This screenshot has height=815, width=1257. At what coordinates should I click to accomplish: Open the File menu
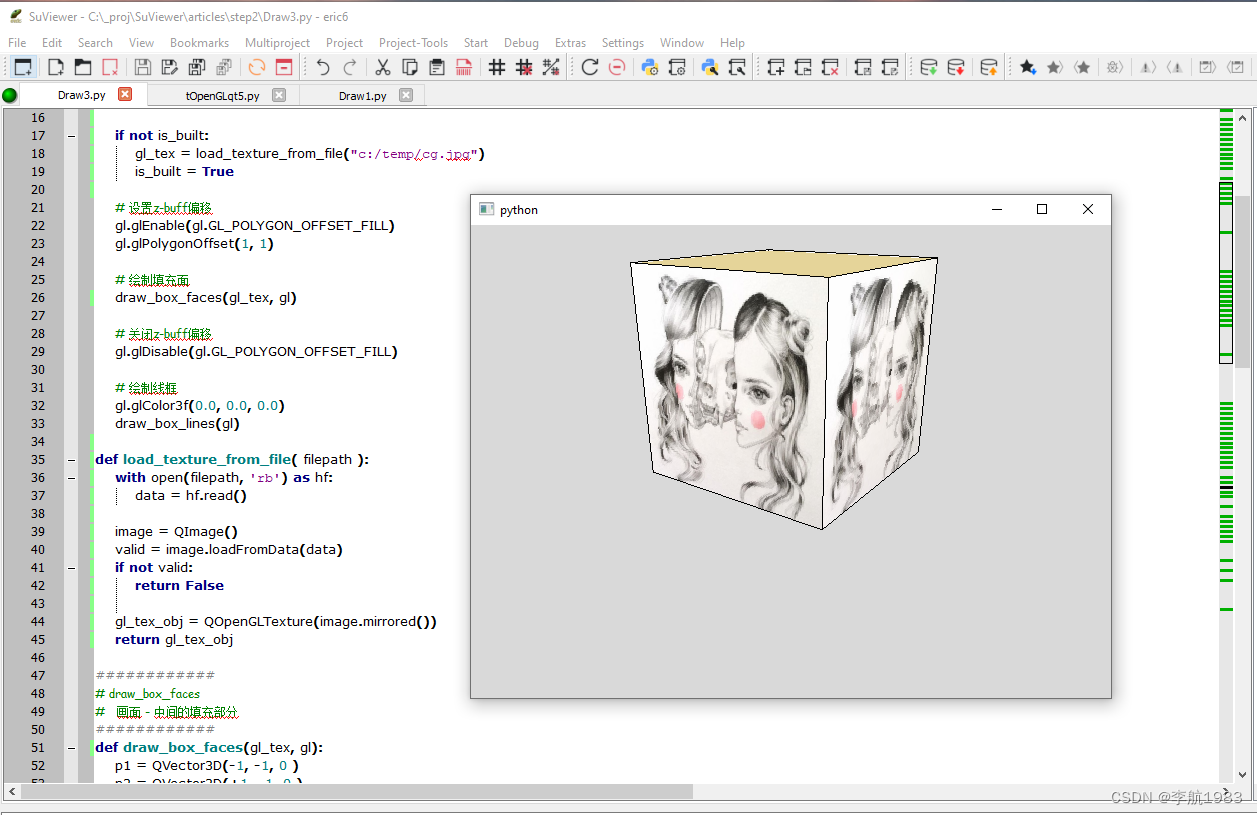(17, 43)
